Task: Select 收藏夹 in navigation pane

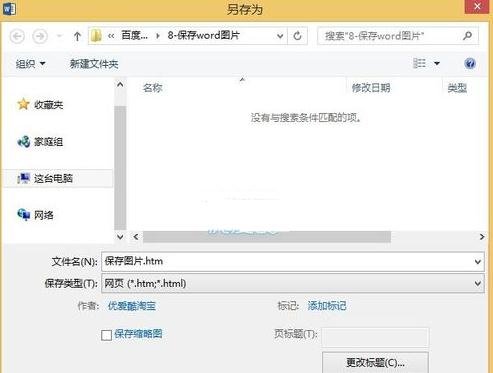Action: 49,105
